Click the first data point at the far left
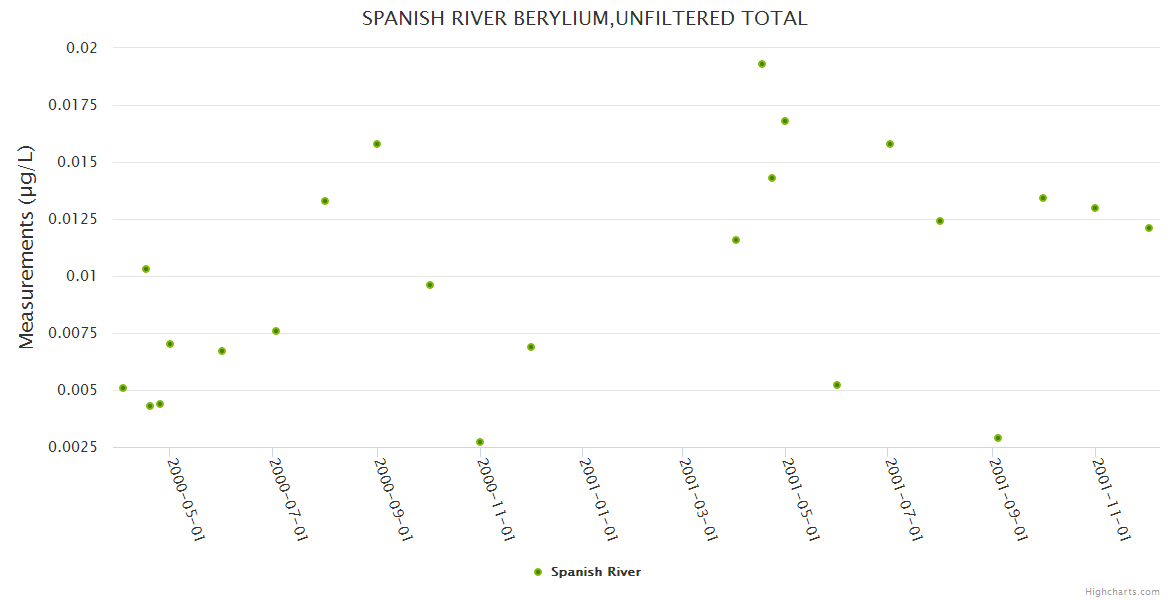The width and height of the screenshot is (1170, 600). (123, 388)
